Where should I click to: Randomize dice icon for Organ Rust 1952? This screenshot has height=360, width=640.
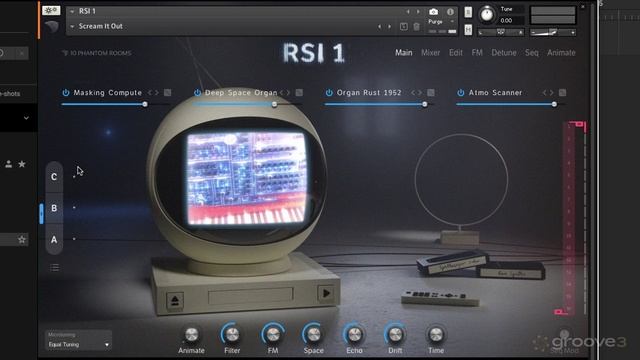(431, 93)
